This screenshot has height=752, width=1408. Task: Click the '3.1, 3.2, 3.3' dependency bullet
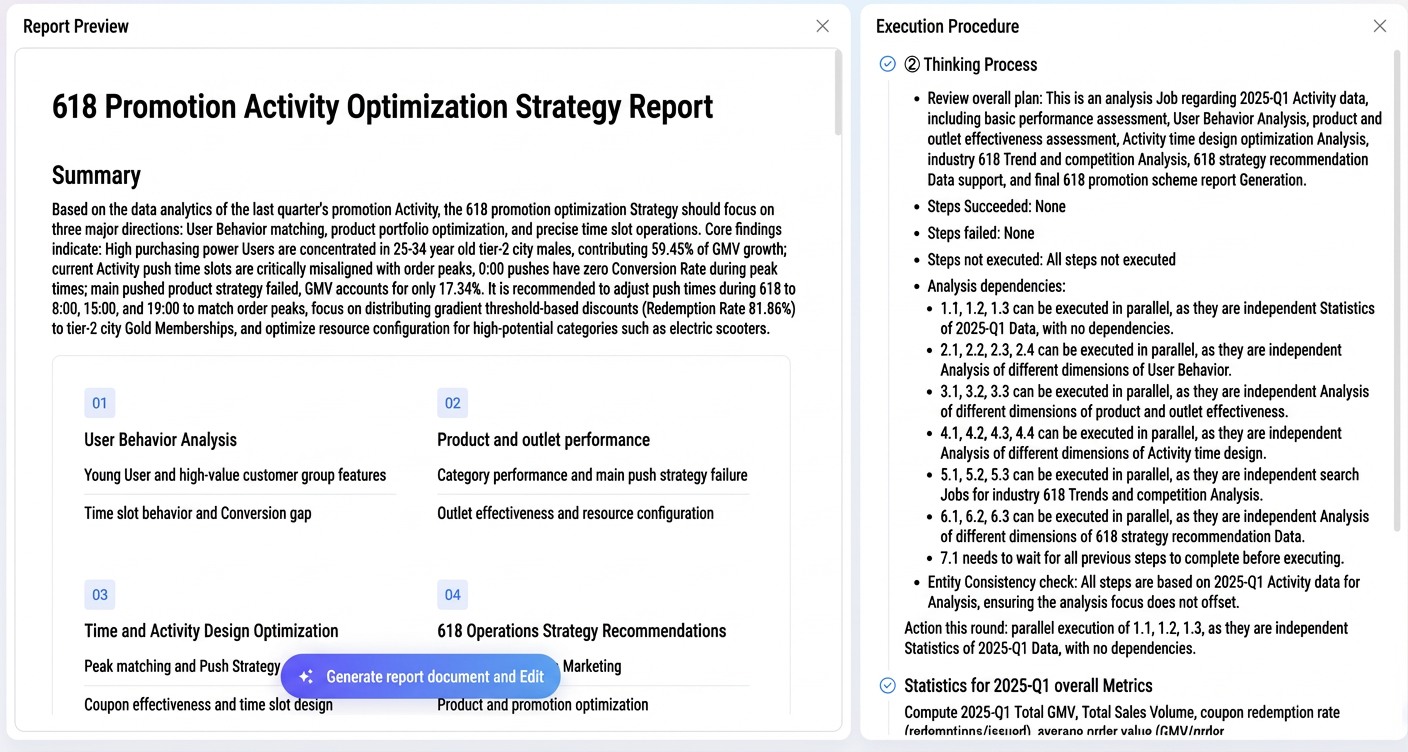tap(1155, 401)
